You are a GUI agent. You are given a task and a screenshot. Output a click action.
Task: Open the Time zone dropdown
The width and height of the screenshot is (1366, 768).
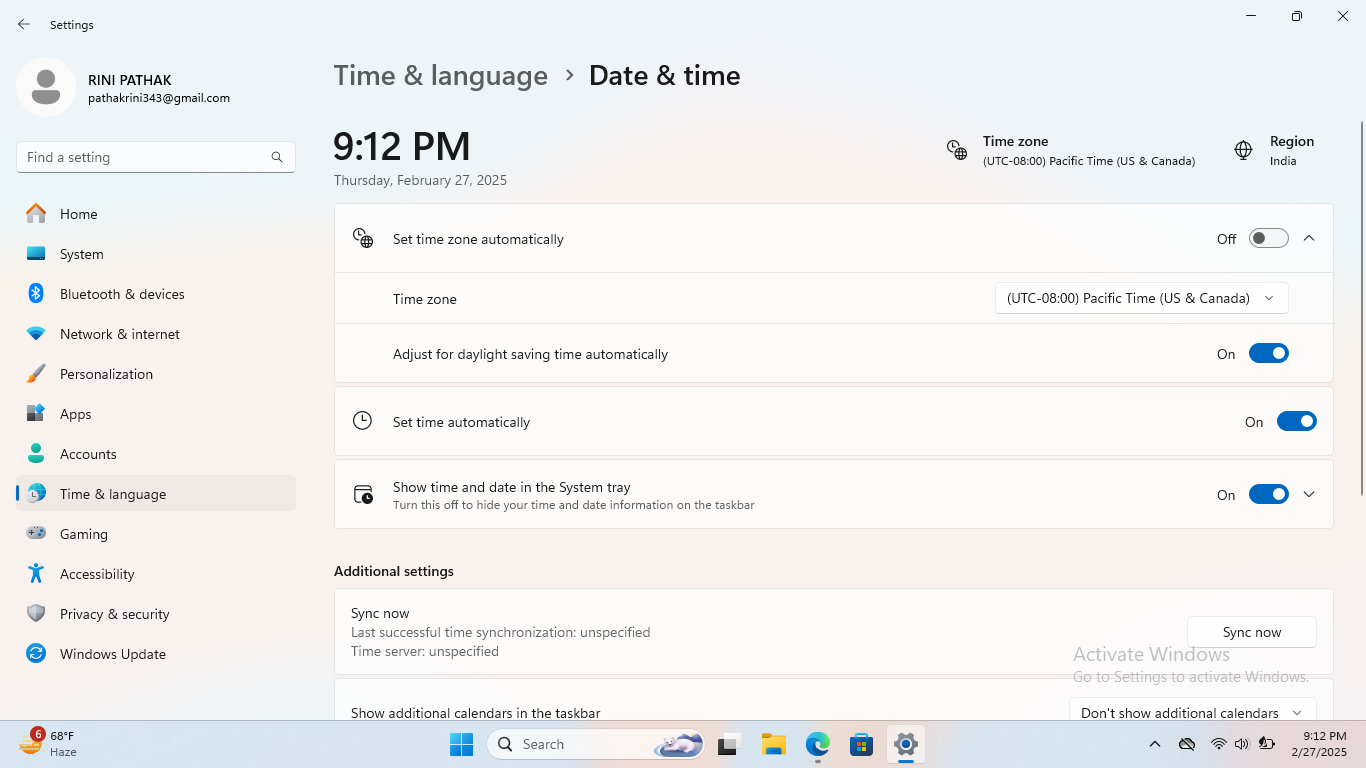tap(1140, 298)
